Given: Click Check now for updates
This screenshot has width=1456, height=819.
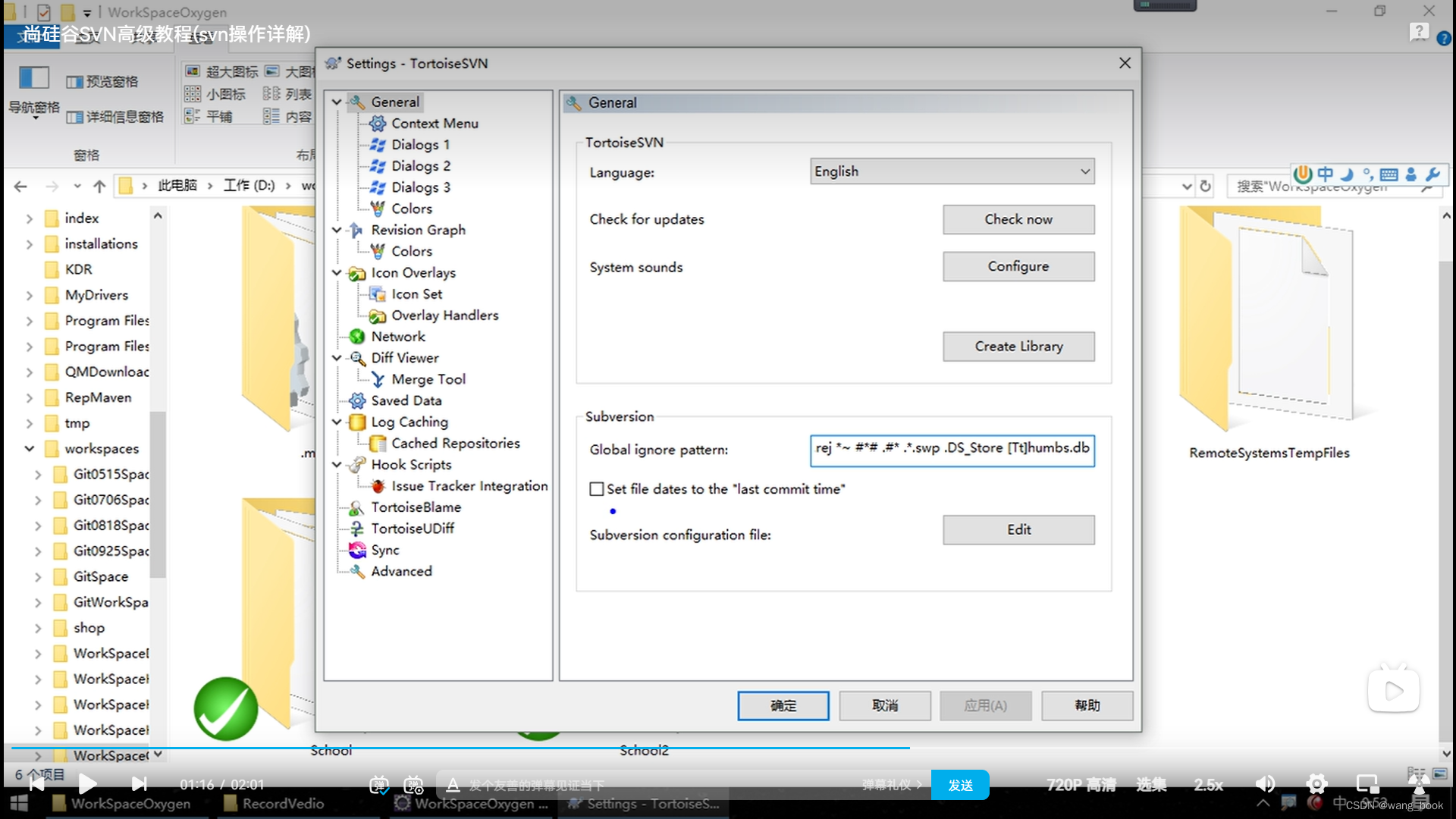Looking at the screenshot, I should click(1018, 219).
